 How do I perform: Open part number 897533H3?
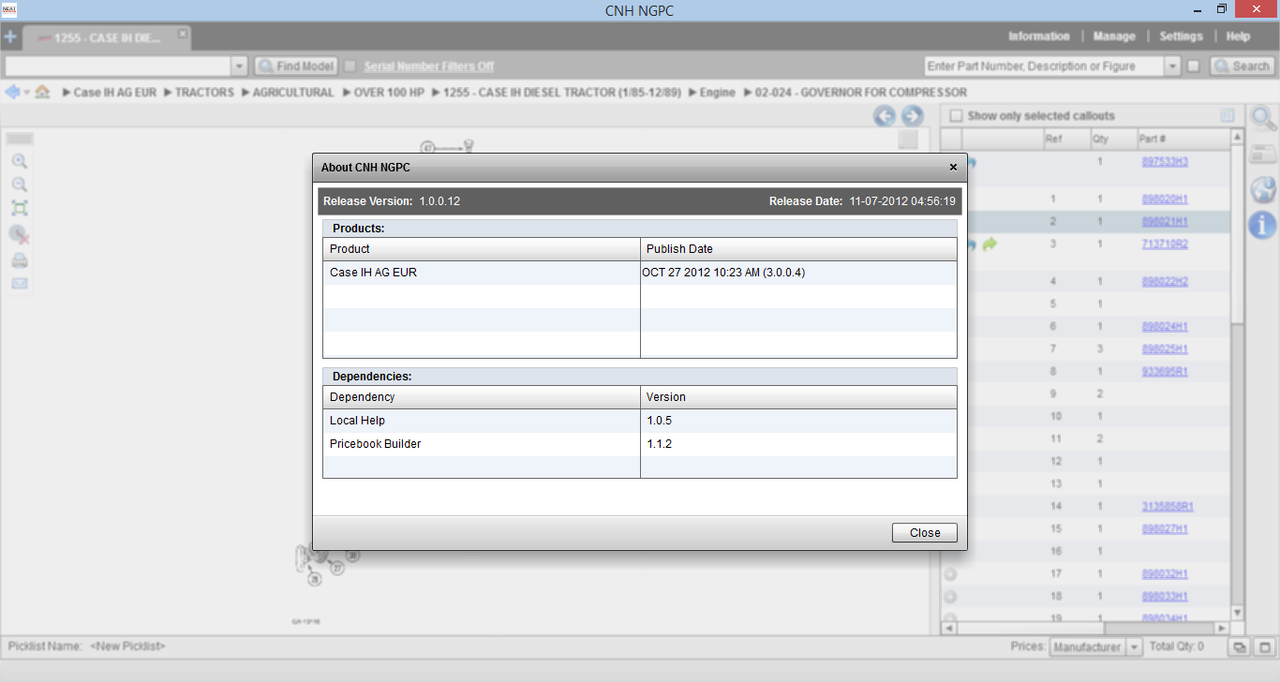tap(1165, 161)
